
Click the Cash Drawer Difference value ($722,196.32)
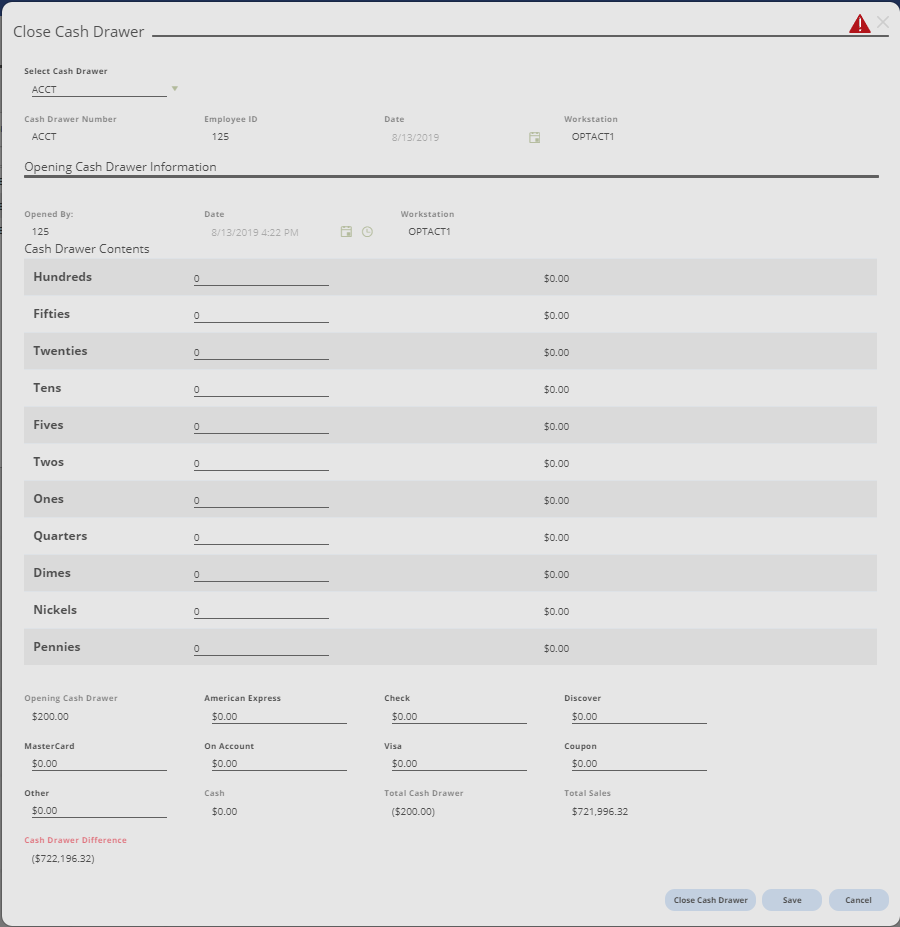click(63, 858)
